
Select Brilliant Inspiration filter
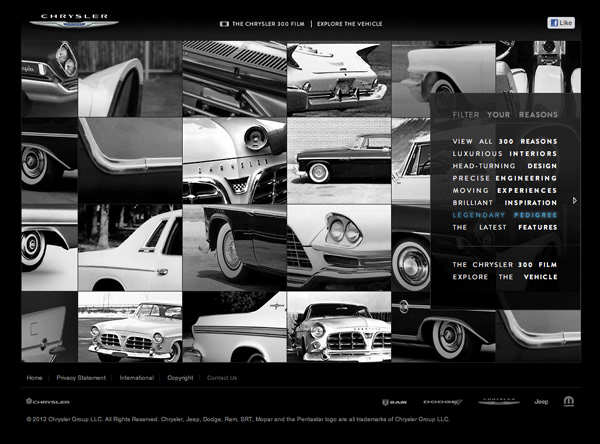[505, 202]
